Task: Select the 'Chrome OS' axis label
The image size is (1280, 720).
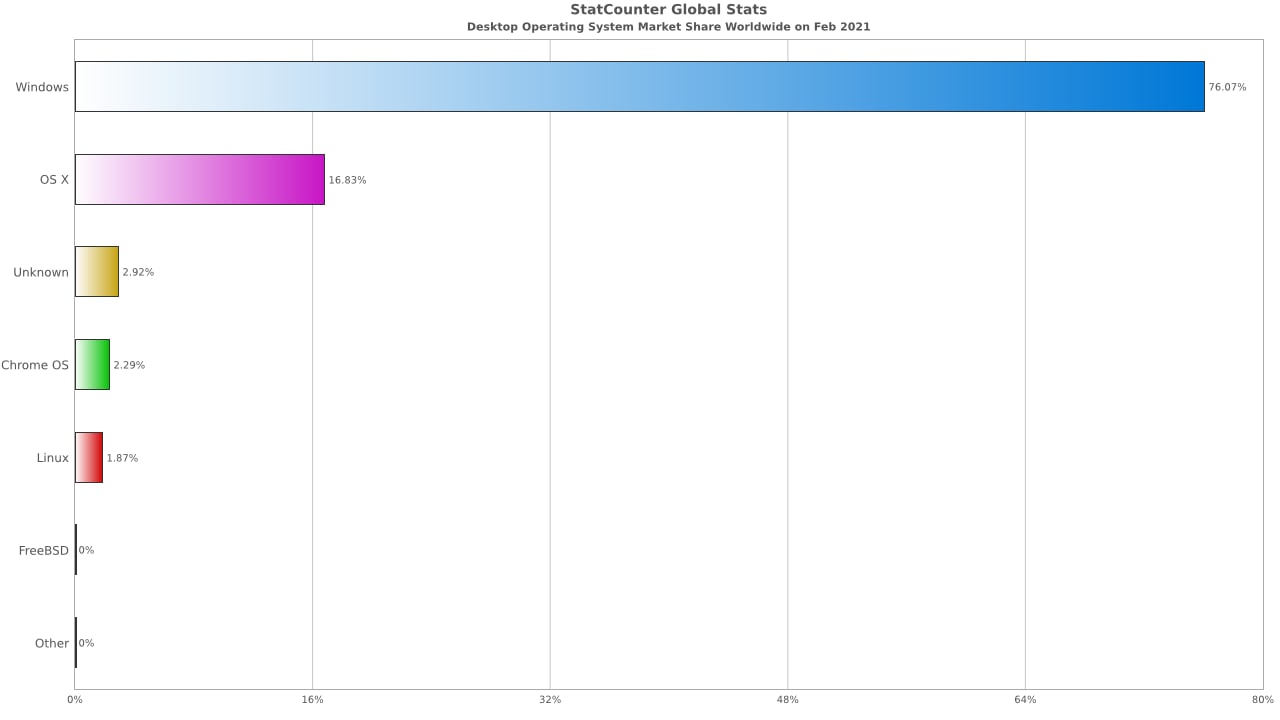Action: (35, 365)
